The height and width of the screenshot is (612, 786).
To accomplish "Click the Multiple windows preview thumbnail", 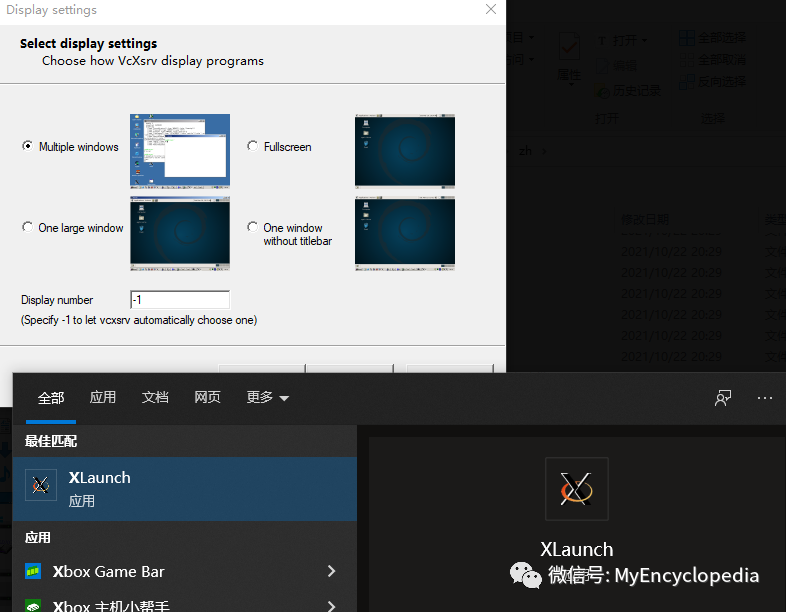I will click(x=180, y=151).
